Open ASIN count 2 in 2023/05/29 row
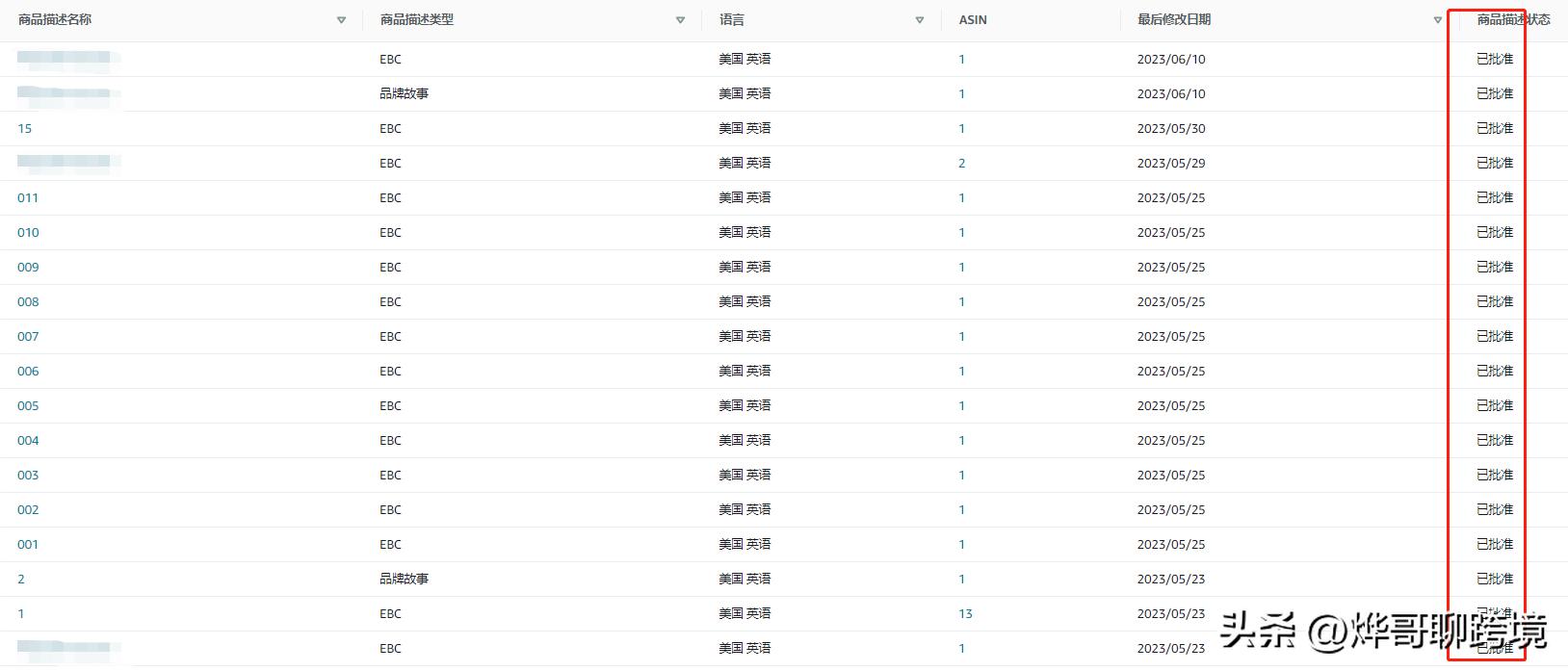This screenshot has width=1568, height=671. [961, 163]
